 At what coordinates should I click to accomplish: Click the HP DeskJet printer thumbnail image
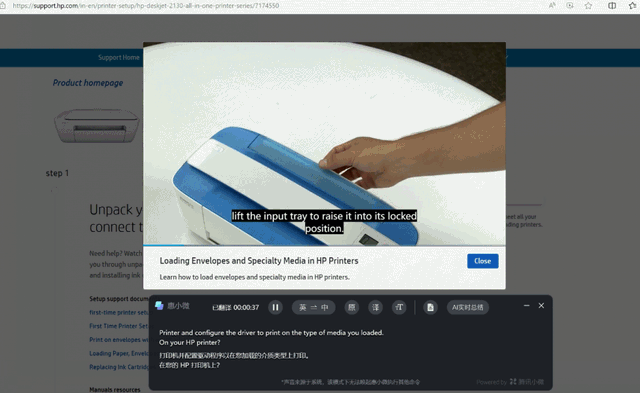tap(97, 126)
